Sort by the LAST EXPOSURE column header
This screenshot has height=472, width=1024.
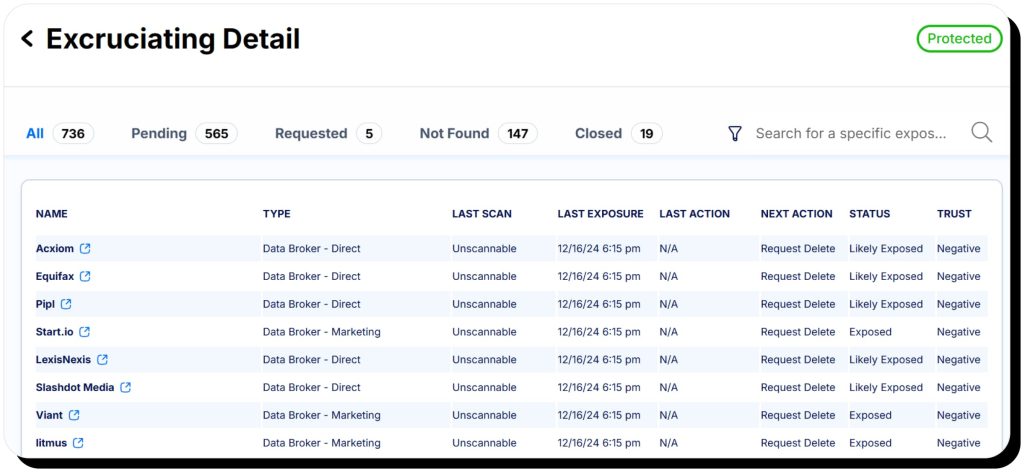click(601, 213)
